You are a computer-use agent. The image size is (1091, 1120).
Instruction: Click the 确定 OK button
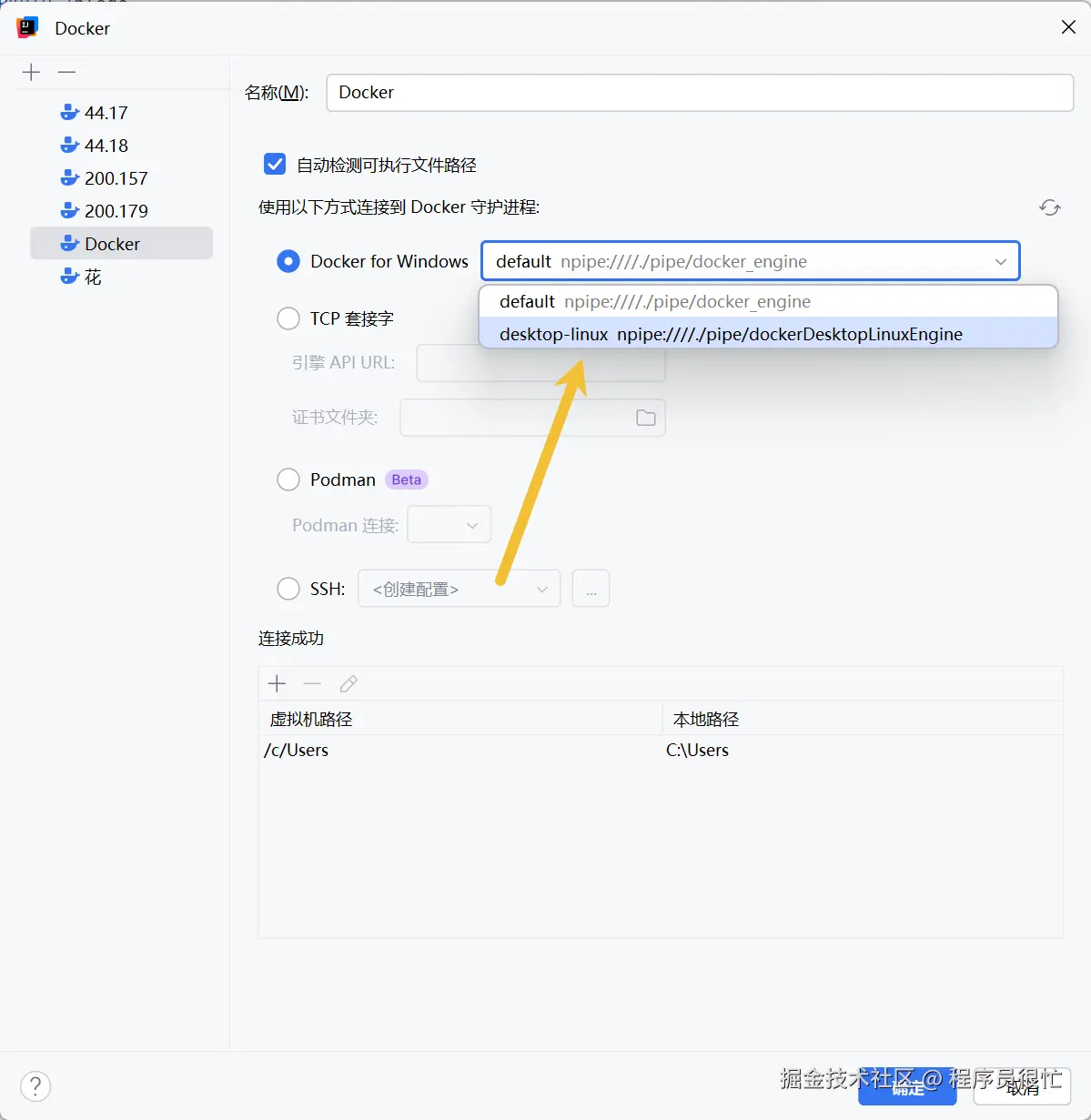[x=907, y=1087]
